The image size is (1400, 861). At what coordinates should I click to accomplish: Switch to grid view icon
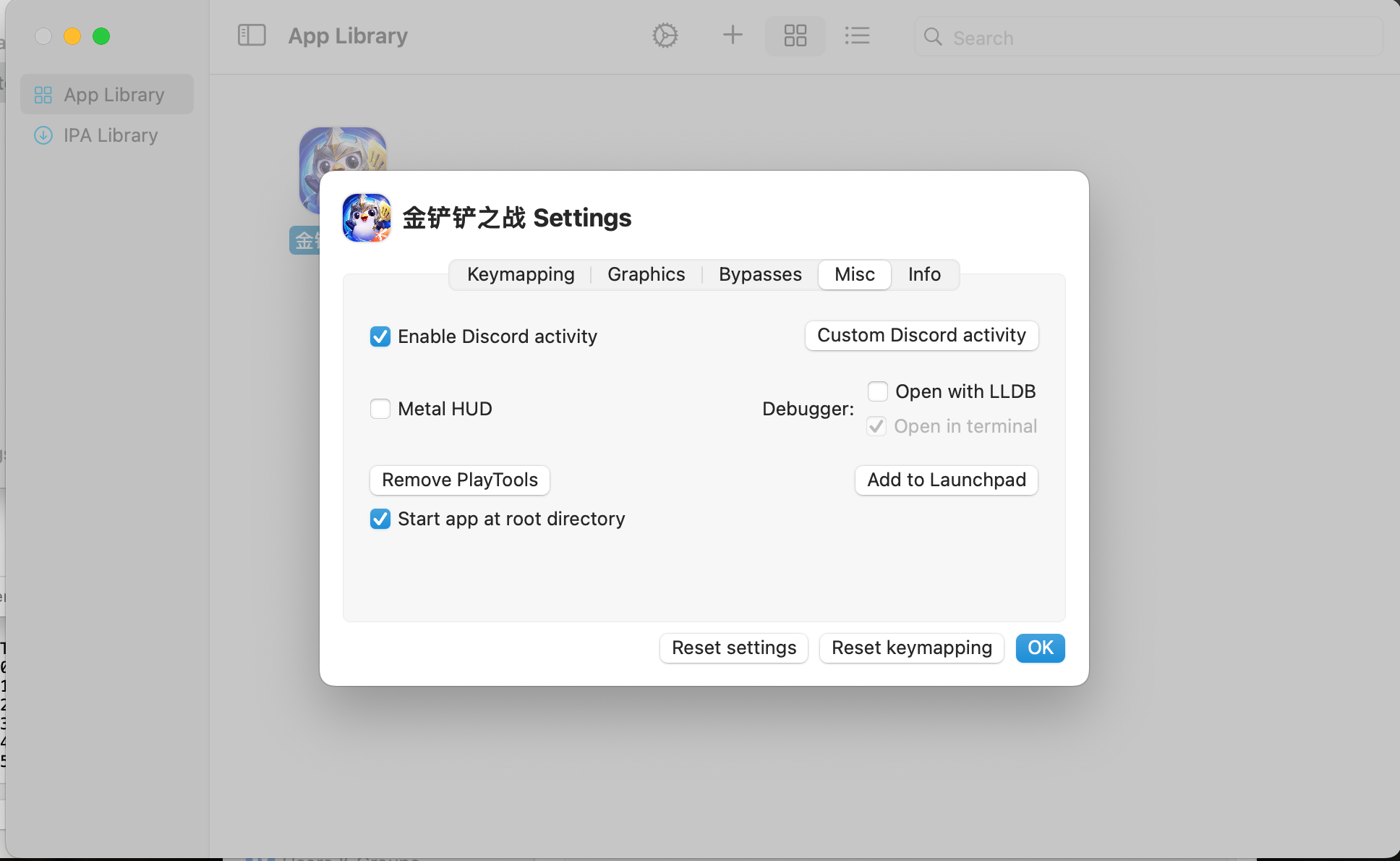pyautogui.click(x=795, y=35)
